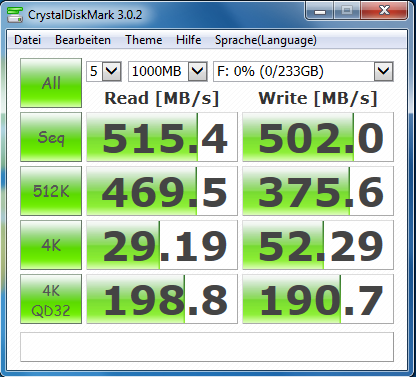Open the Datei menu
This screenshot has height=377, width=416.
coord(27,40)
